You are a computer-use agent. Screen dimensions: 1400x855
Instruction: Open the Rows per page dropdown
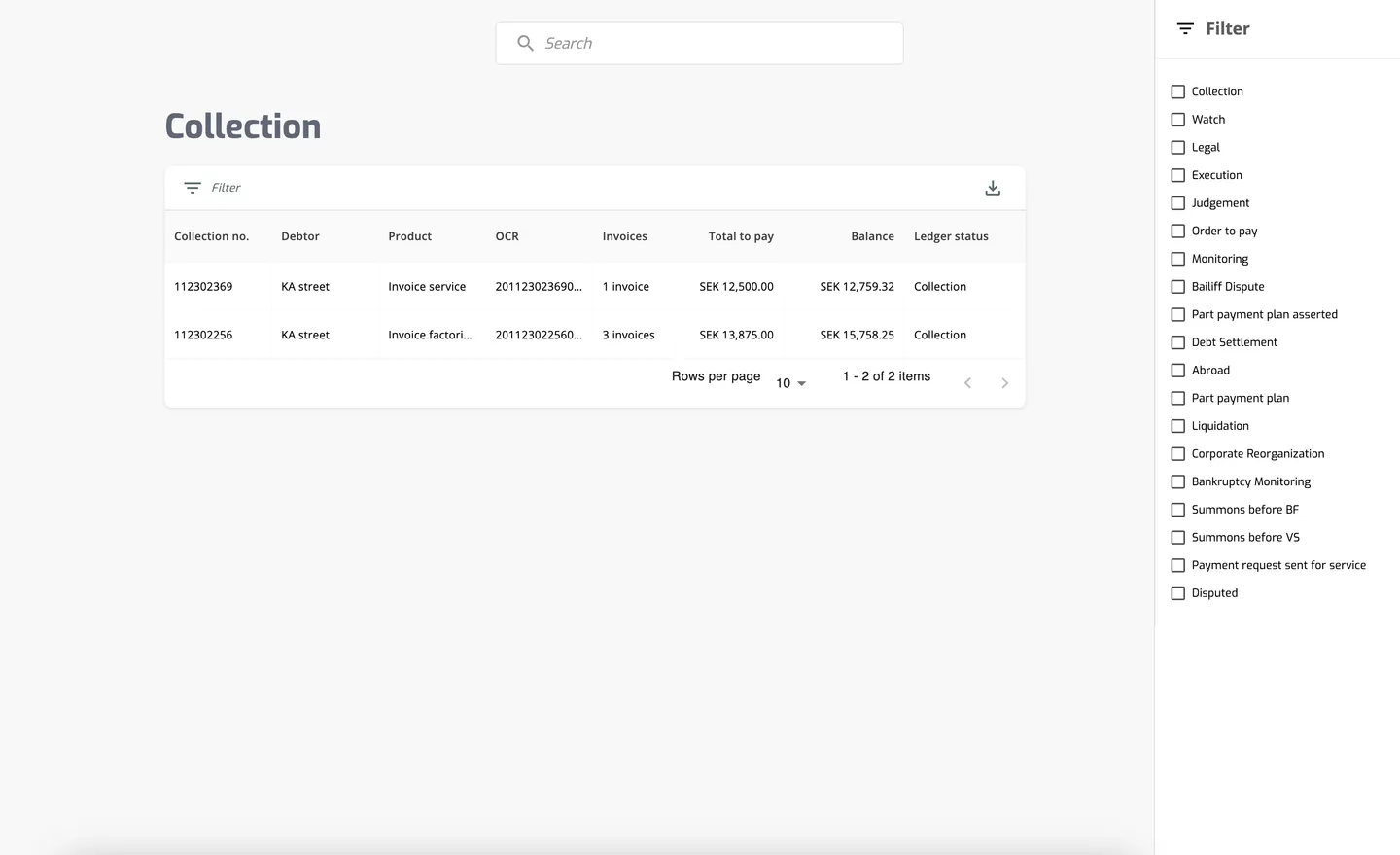click(791, 383)
